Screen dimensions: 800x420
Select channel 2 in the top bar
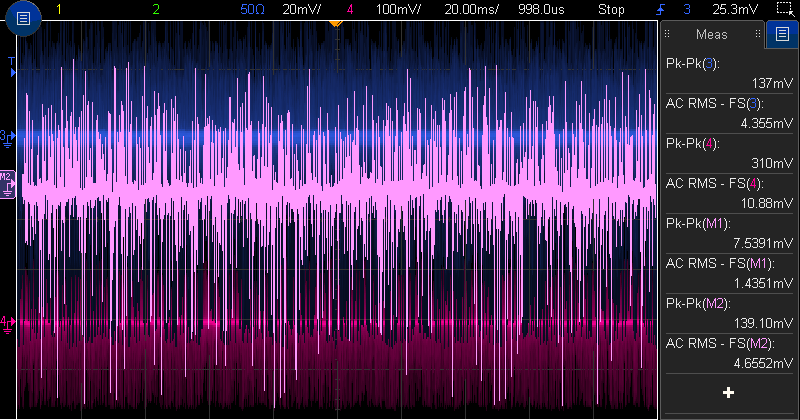click(156, 9)
